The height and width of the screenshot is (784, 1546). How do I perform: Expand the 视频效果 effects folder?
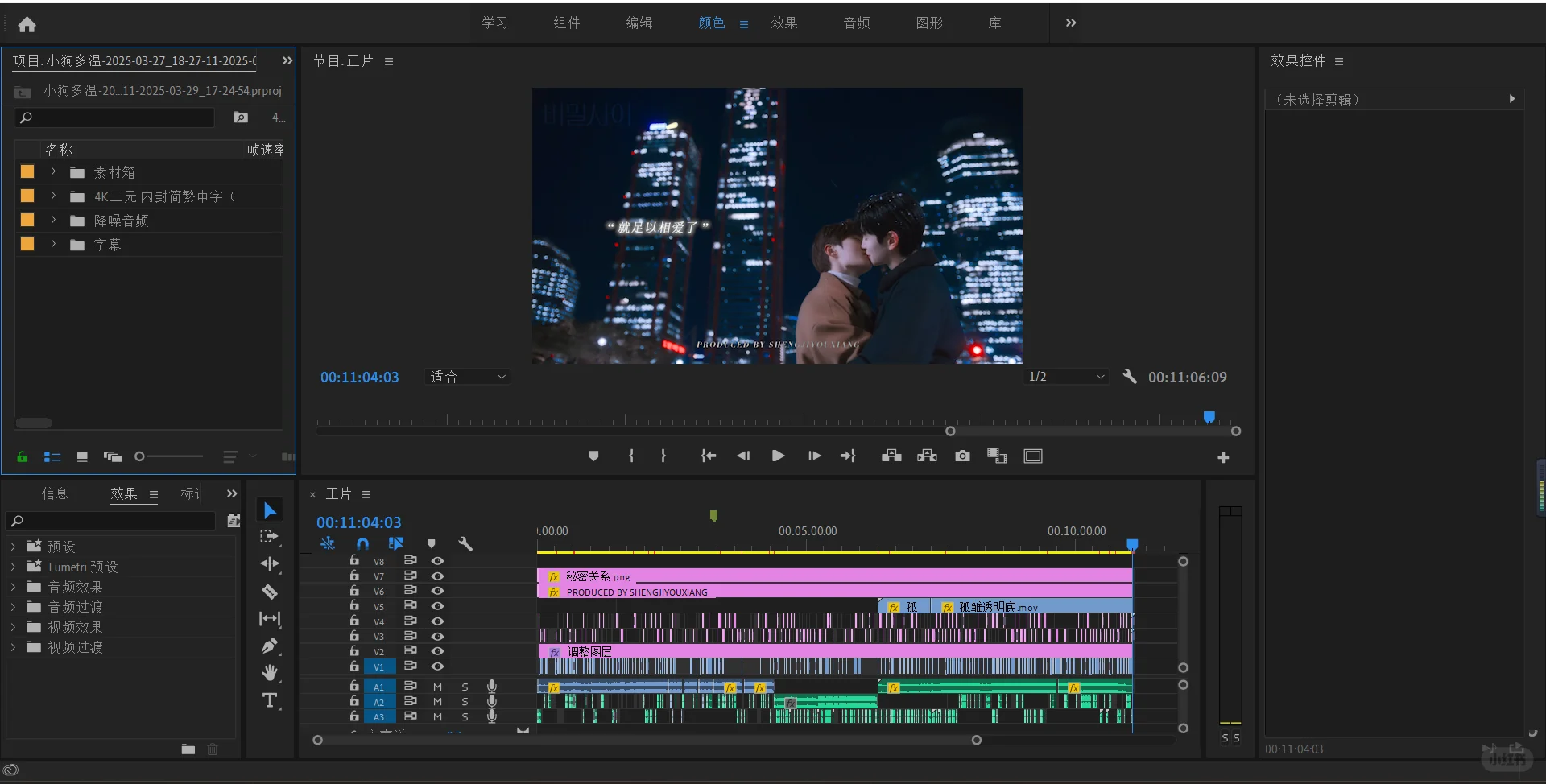(14, 627)
